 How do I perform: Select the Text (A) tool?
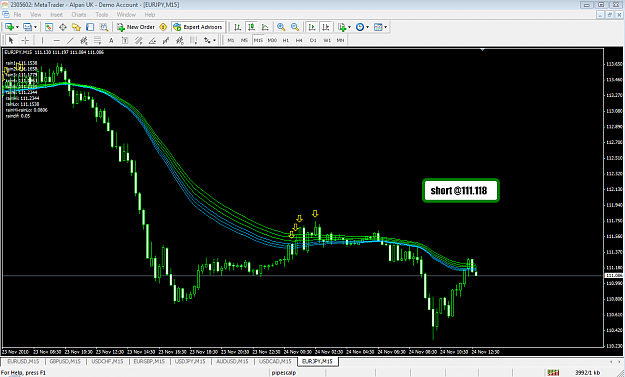(111, 40)
